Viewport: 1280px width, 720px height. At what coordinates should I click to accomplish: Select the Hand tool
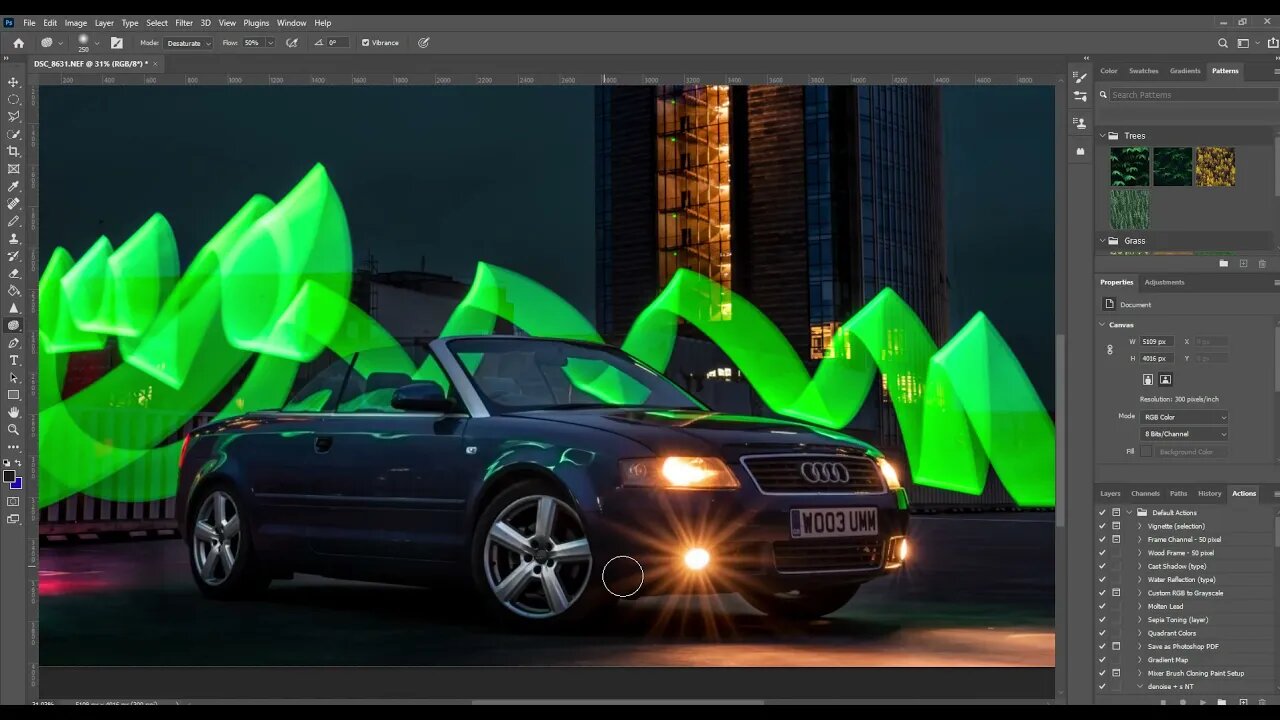point(14,412)
